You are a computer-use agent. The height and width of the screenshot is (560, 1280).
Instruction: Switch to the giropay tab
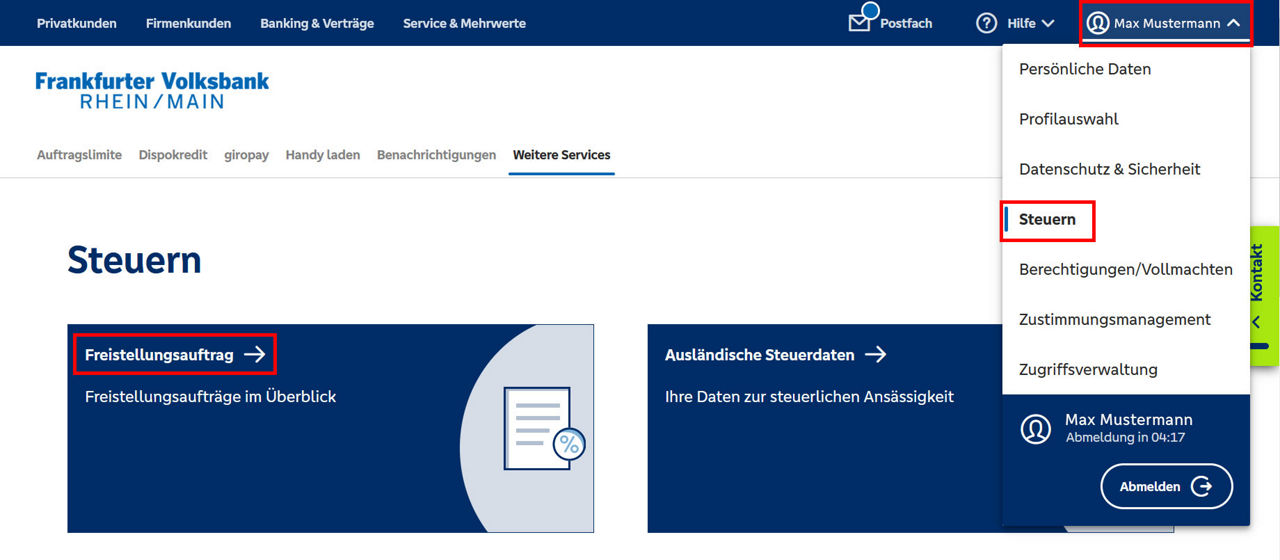[246, 155]
